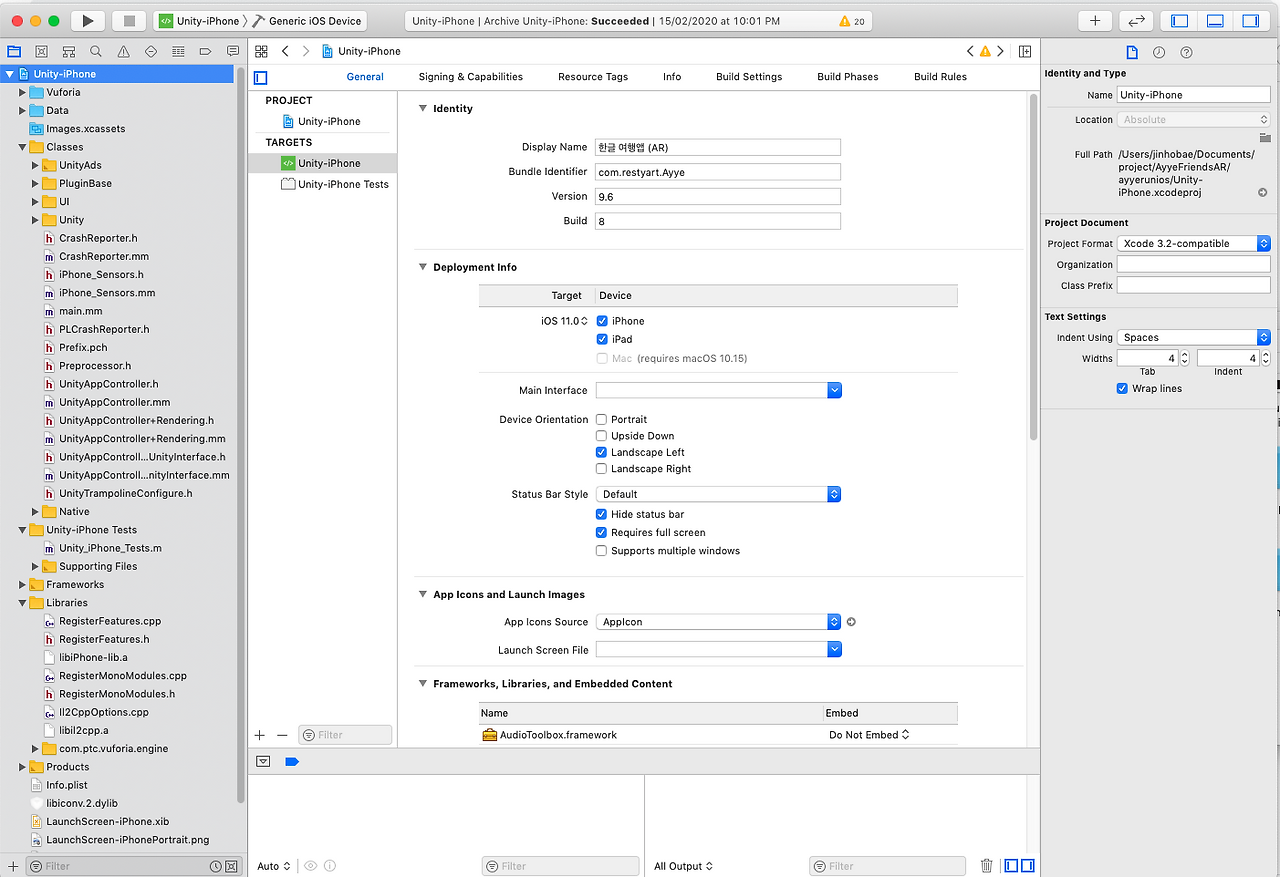Open the Report navigator speech-bubble icon
Screen dimensions: 1280x877
pyautogui.click(x=233, y=51)
